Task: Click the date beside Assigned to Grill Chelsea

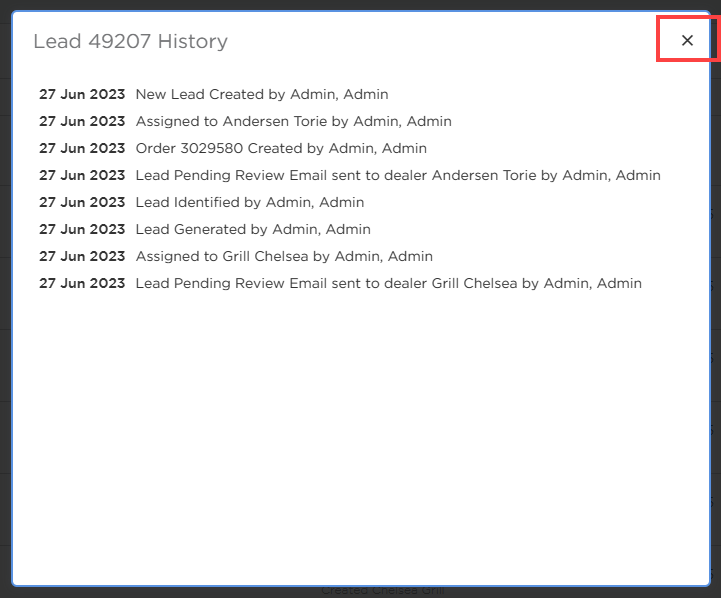Action: click(82, 256)
